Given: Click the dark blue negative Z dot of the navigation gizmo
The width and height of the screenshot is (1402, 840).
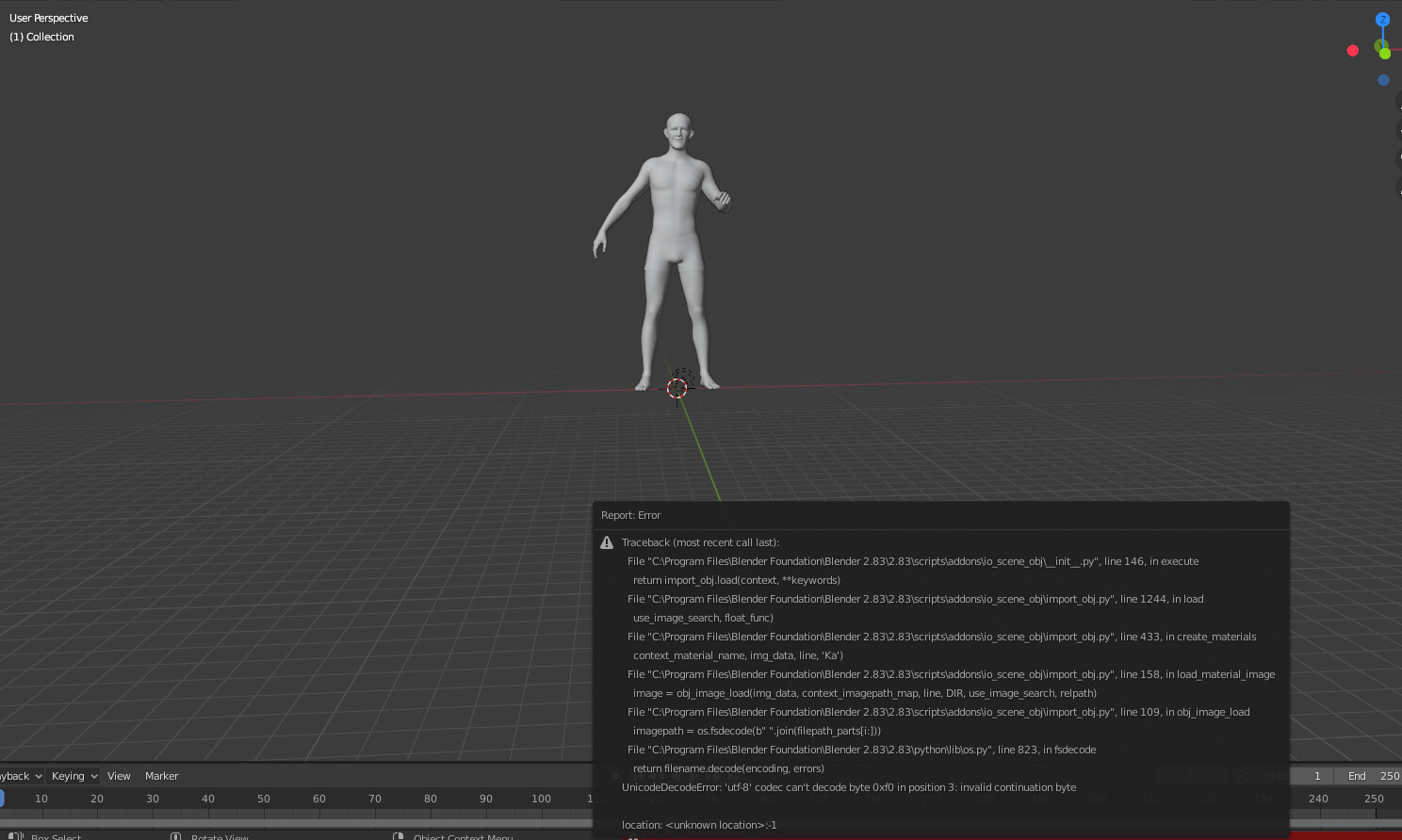Looking at the screenshot, I should point(1383,80).
